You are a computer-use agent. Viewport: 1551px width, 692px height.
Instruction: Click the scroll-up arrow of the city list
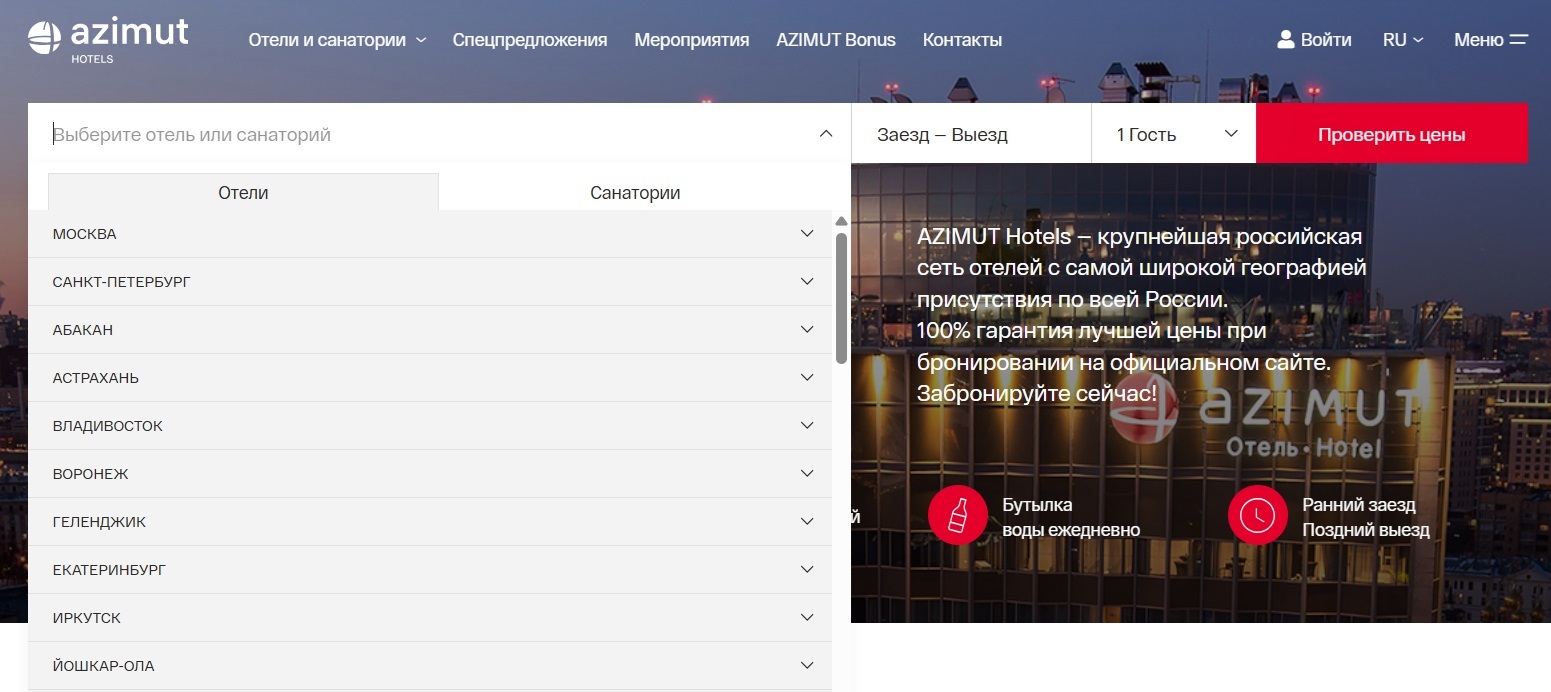point(841,221)
